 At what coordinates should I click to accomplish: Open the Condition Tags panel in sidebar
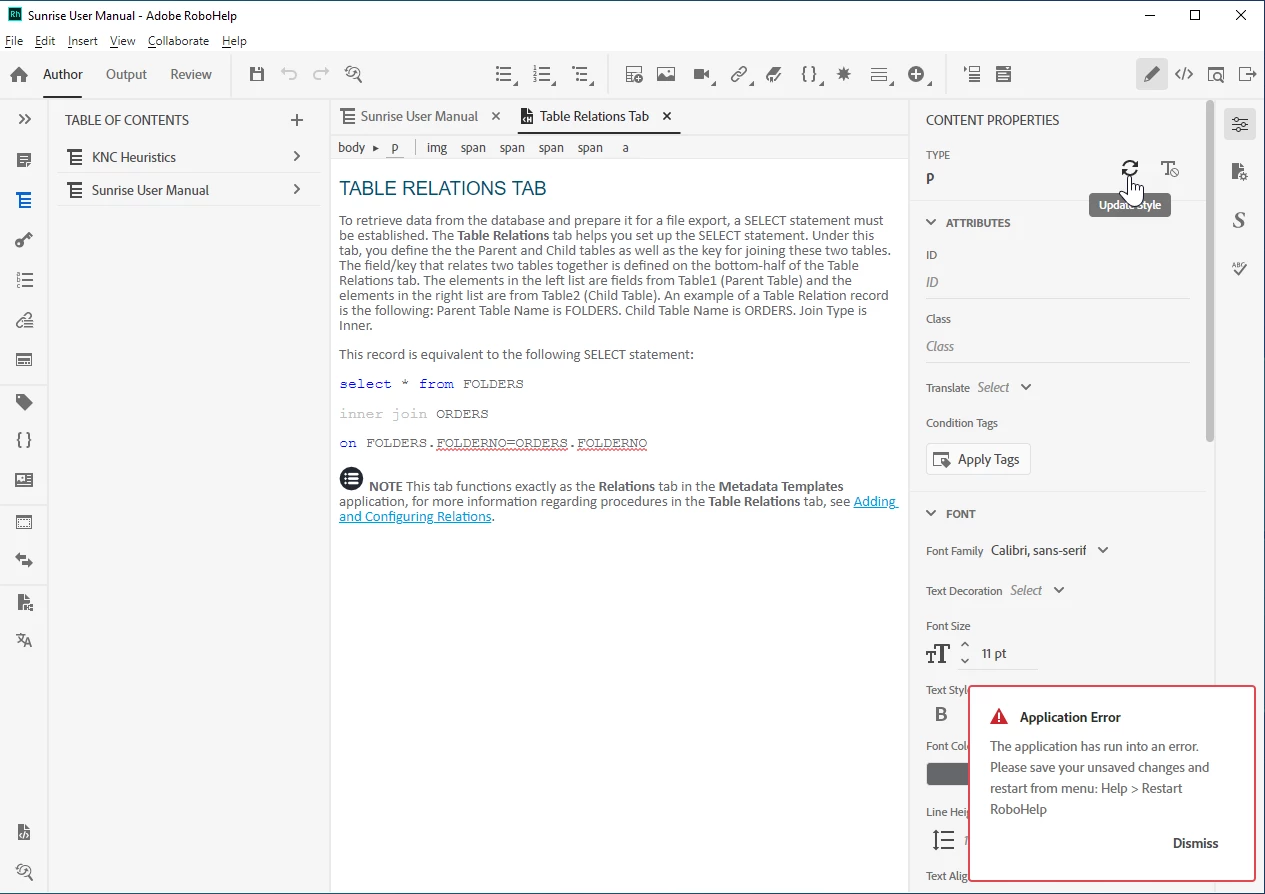coord(25,402)
